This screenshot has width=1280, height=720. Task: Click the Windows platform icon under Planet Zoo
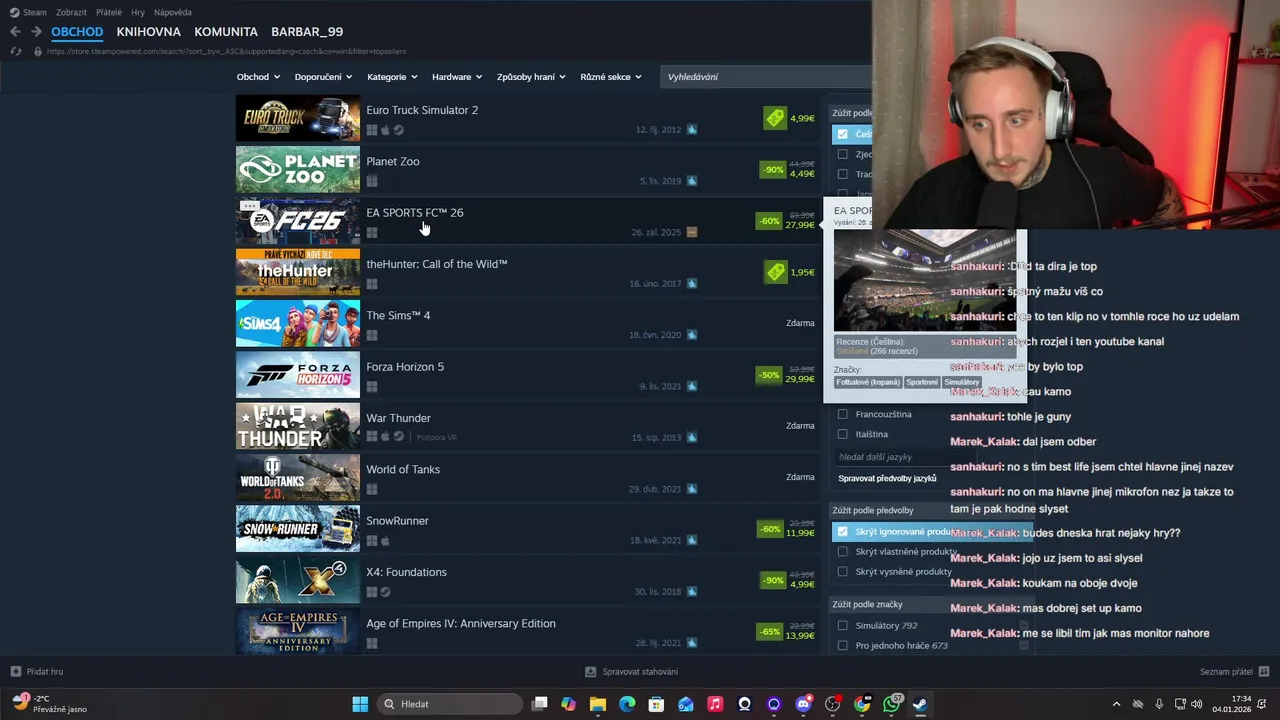[372, 181]
